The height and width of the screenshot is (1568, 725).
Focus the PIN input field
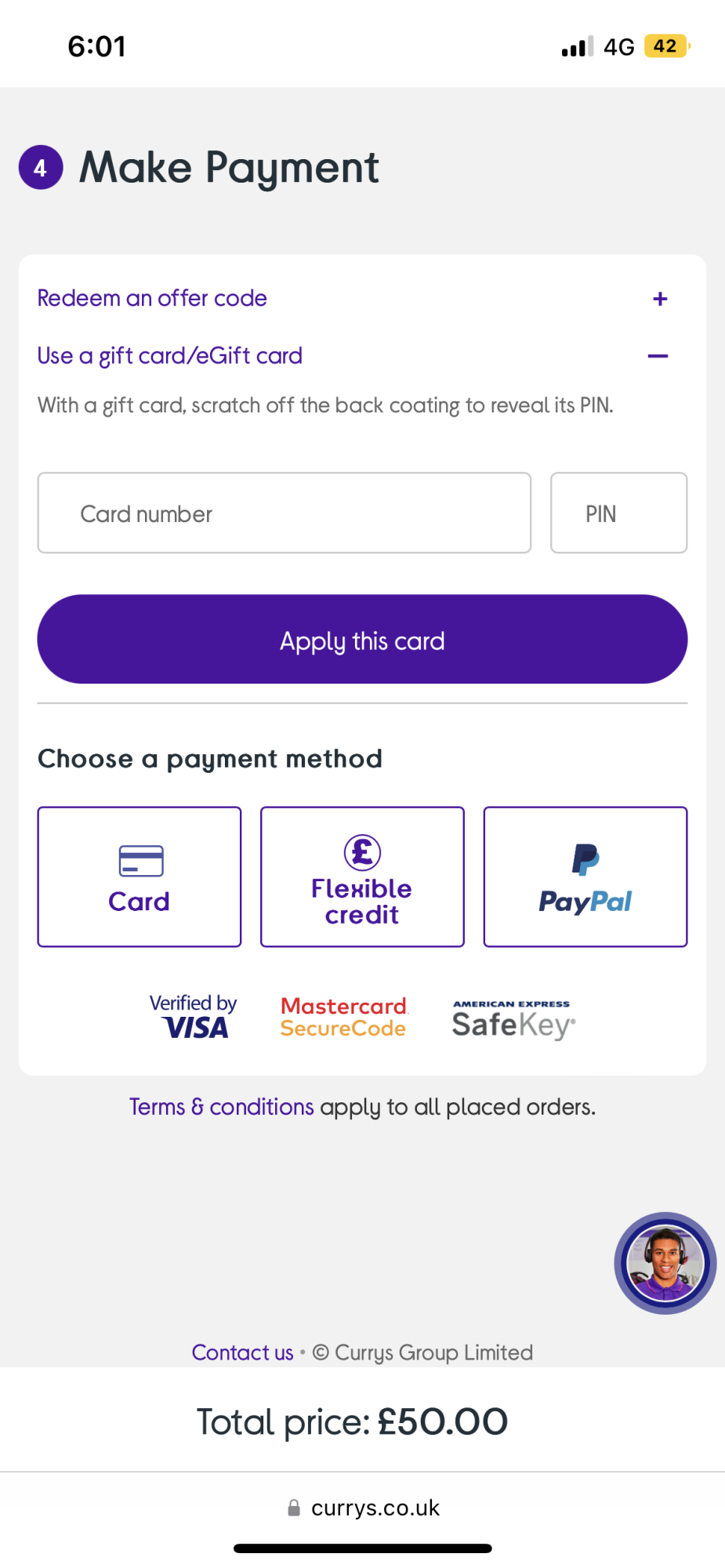coord(618,514)
